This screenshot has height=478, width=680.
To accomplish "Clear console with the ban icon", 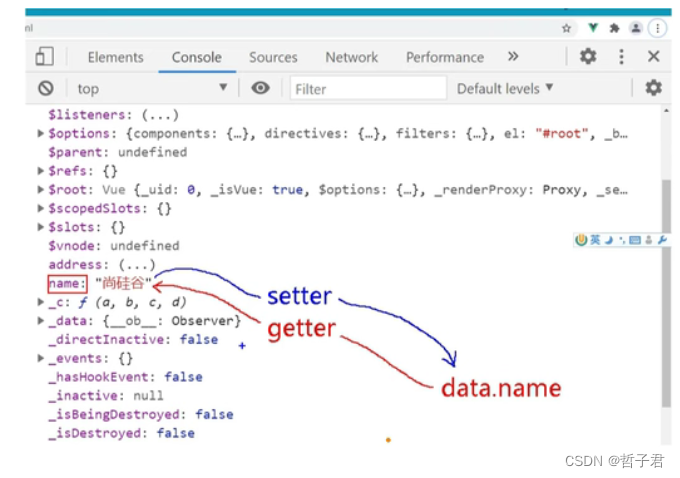I will point(46,88).
